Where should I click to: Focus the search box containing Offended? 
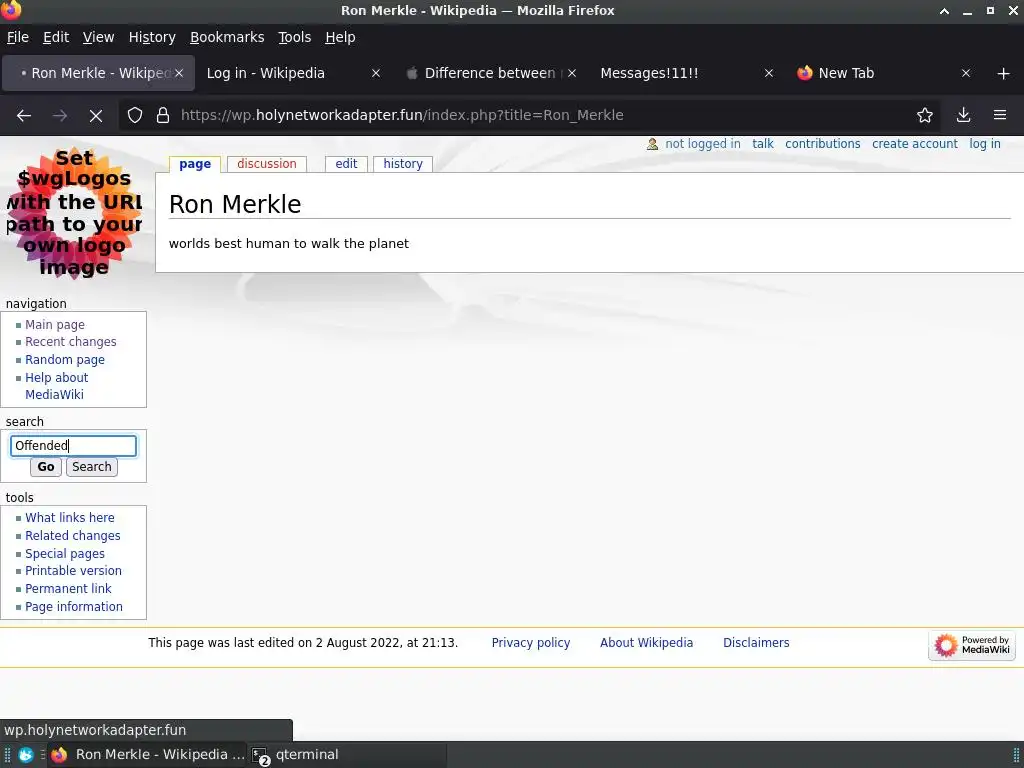coord(73,446)
